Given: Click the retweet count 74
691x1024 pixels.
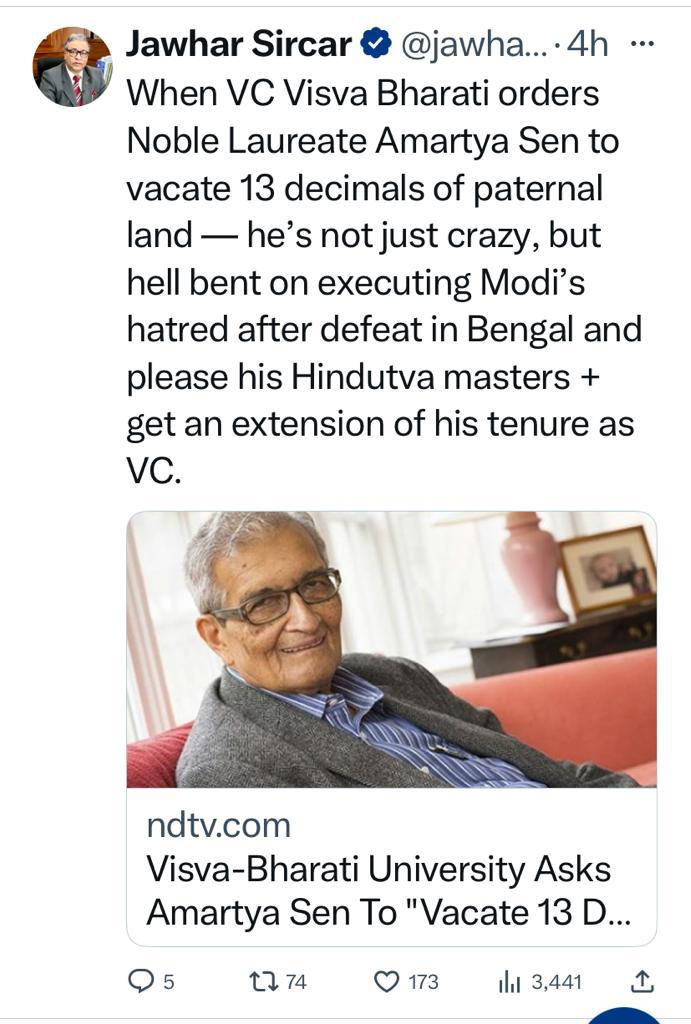Looking at the screenshot, I should coord(296,982).
